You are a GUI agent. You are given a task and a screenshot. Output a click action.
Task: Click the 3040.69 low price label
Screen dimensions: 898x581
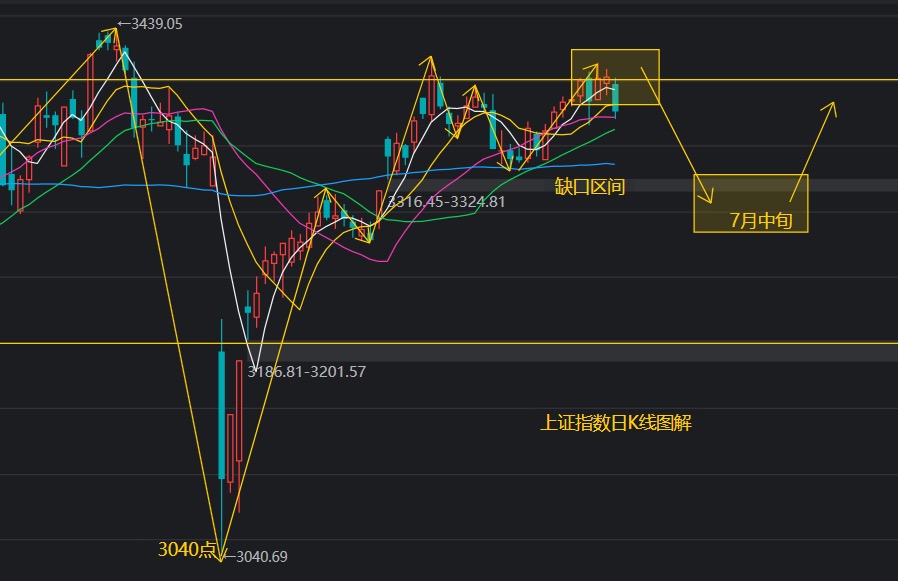256,556
